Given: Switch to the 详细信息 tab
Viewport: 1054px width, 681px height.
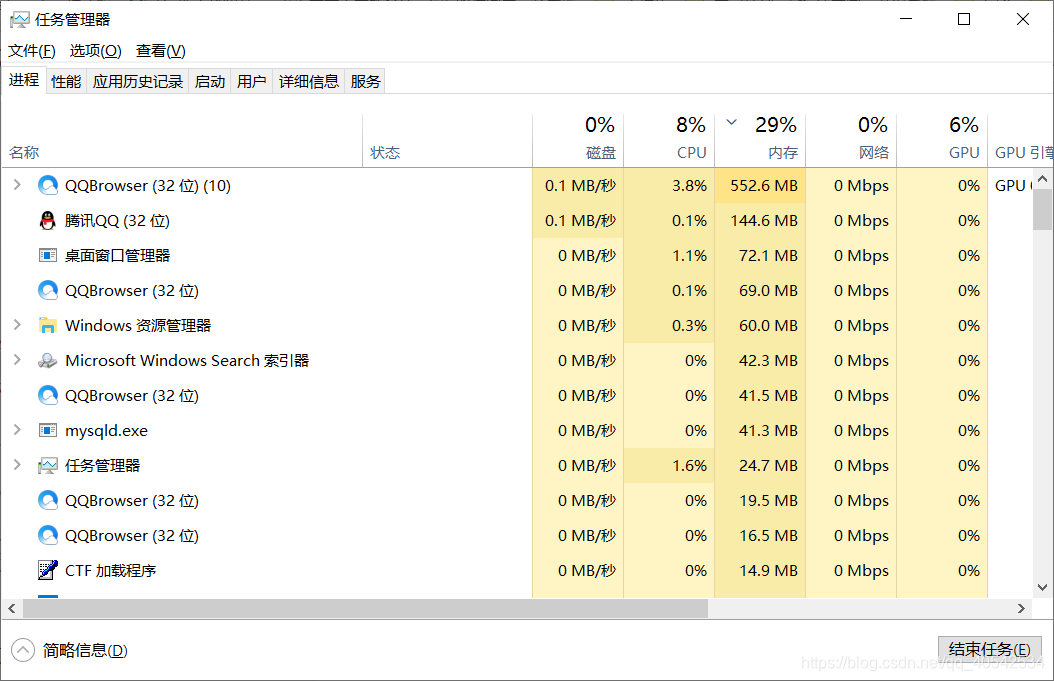Looking at the screenshot, I should coord(309,81).
